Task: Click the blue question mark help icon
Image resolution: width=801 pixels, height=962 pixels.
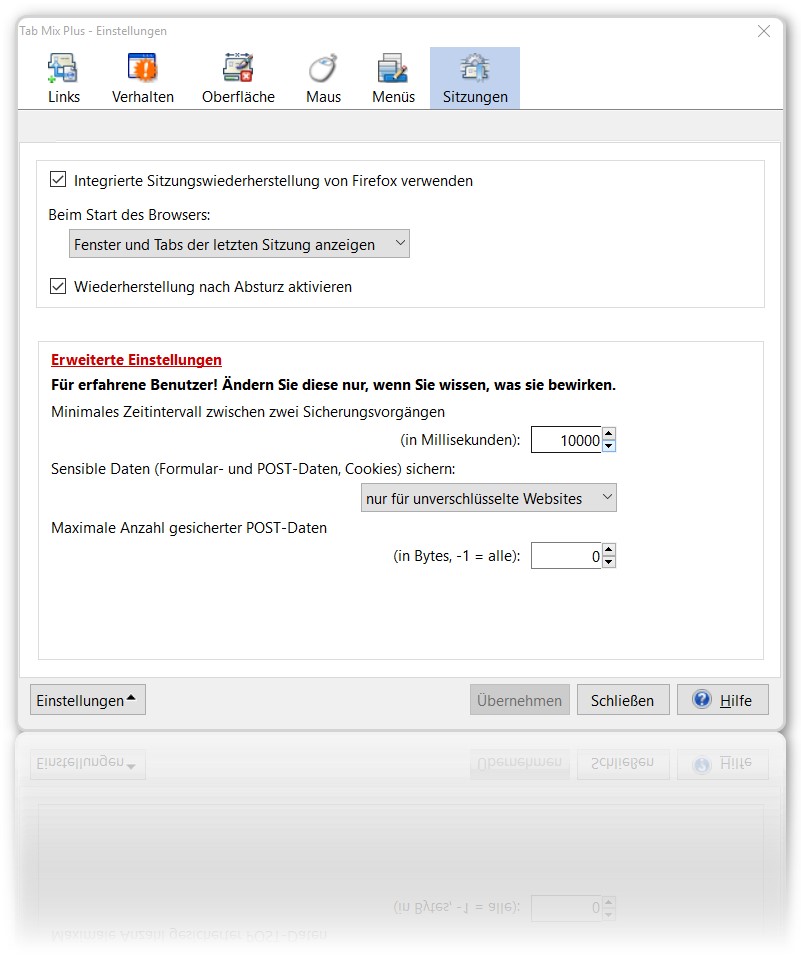Action: click(x=702, y=699)
